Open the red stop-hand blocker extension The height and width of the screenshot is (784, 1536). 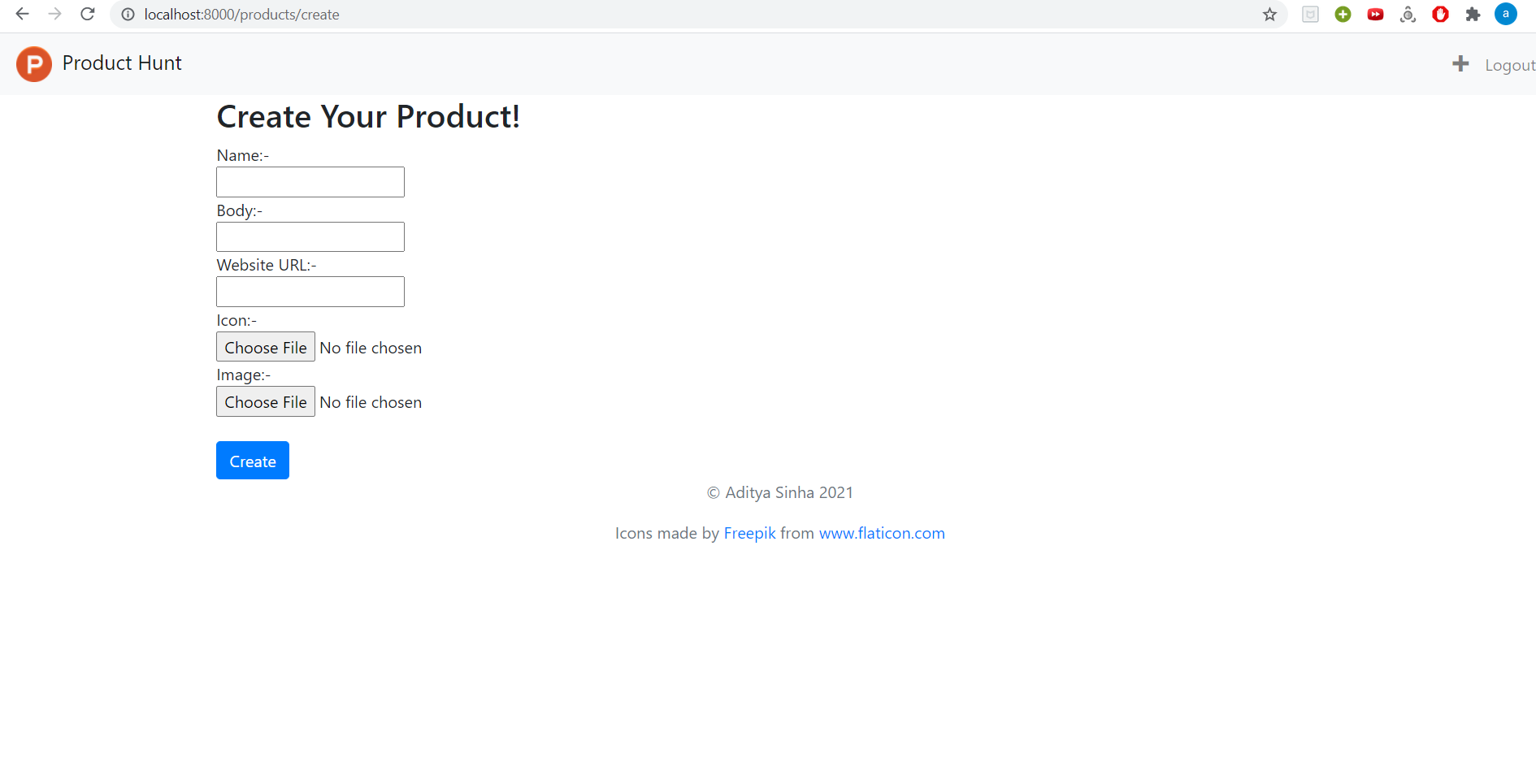pyautogui.click(x=1440, y=15)
